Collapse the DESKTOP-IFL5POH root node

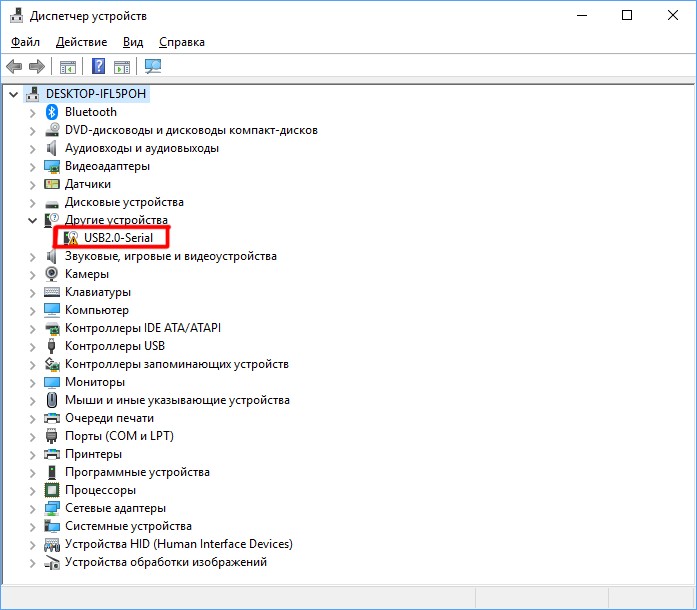pos(14,94)
